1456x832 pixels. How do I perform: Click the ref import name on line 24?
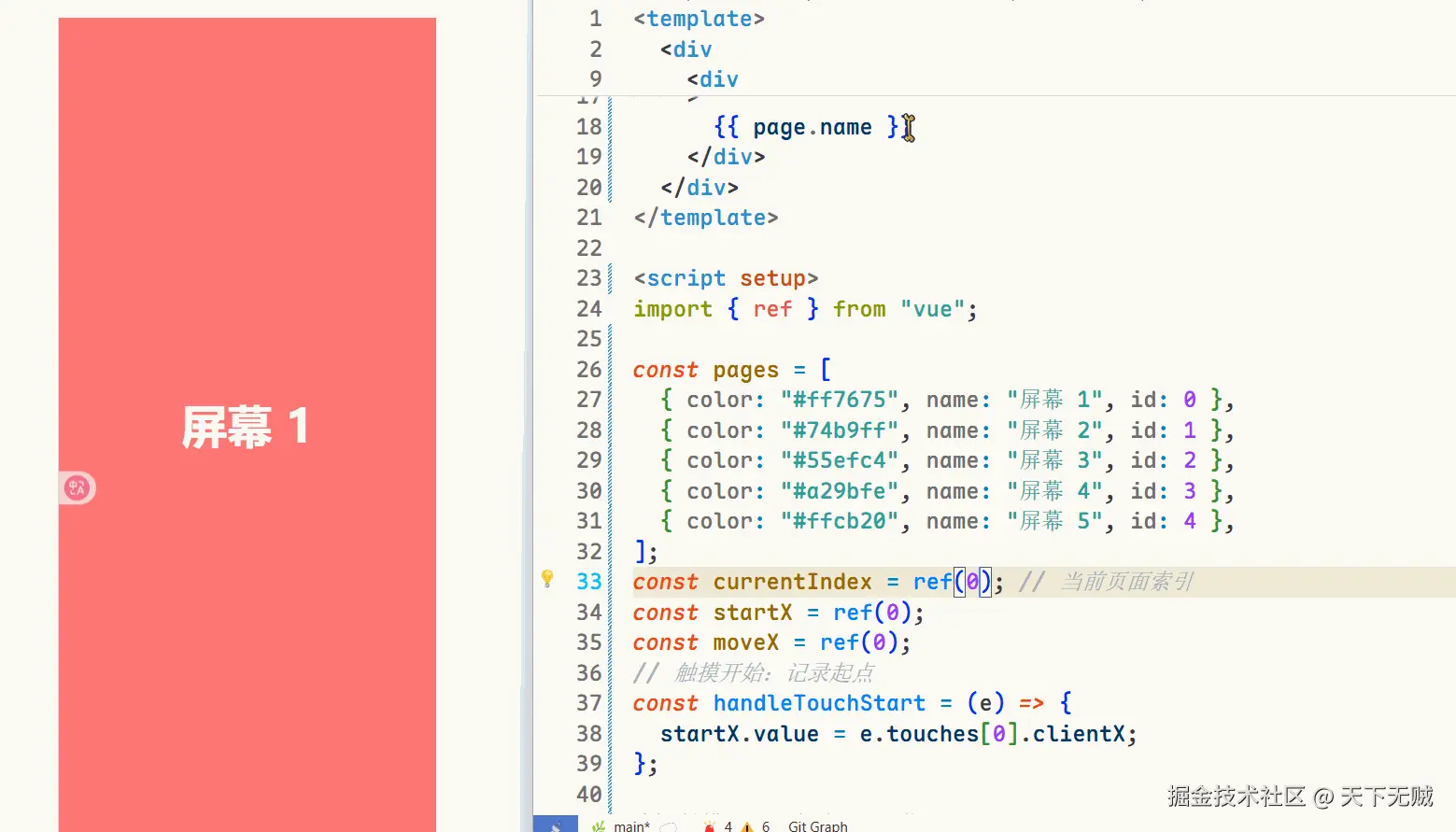[772, 309]
